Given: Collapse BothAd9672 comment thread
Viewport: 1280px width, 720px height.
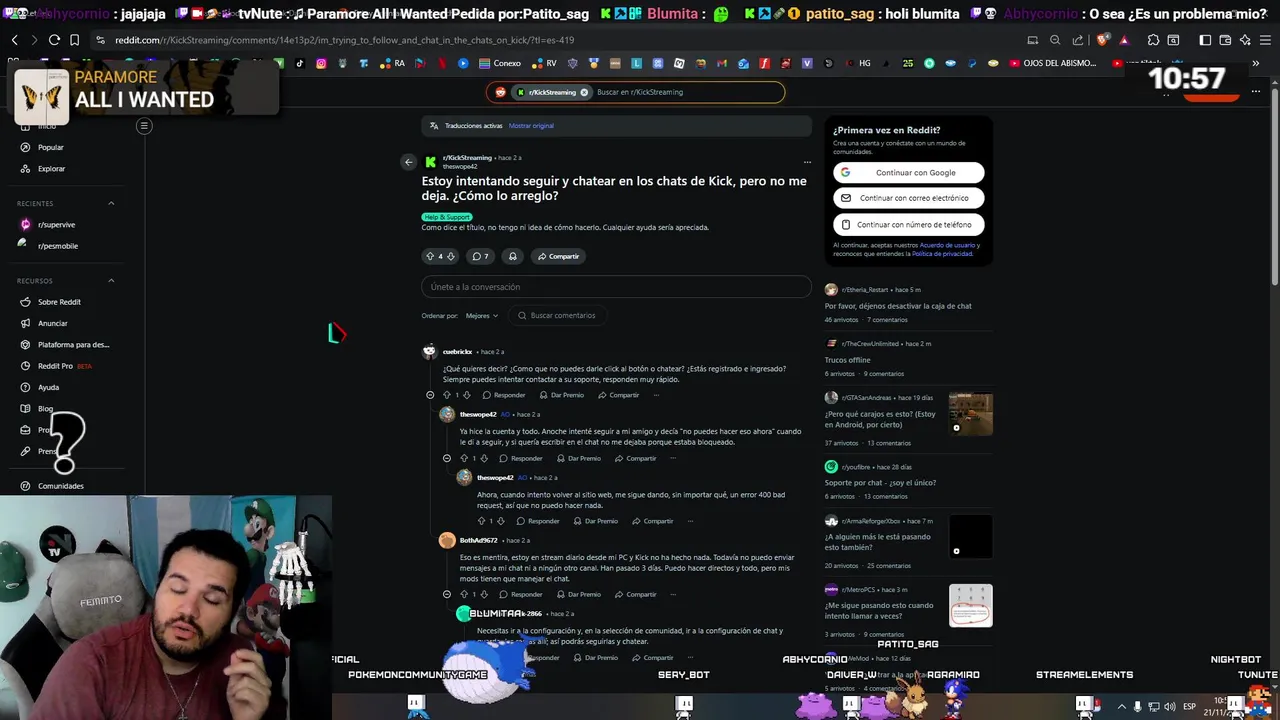Looking at the screenshot, I should [x=447, y=594].
